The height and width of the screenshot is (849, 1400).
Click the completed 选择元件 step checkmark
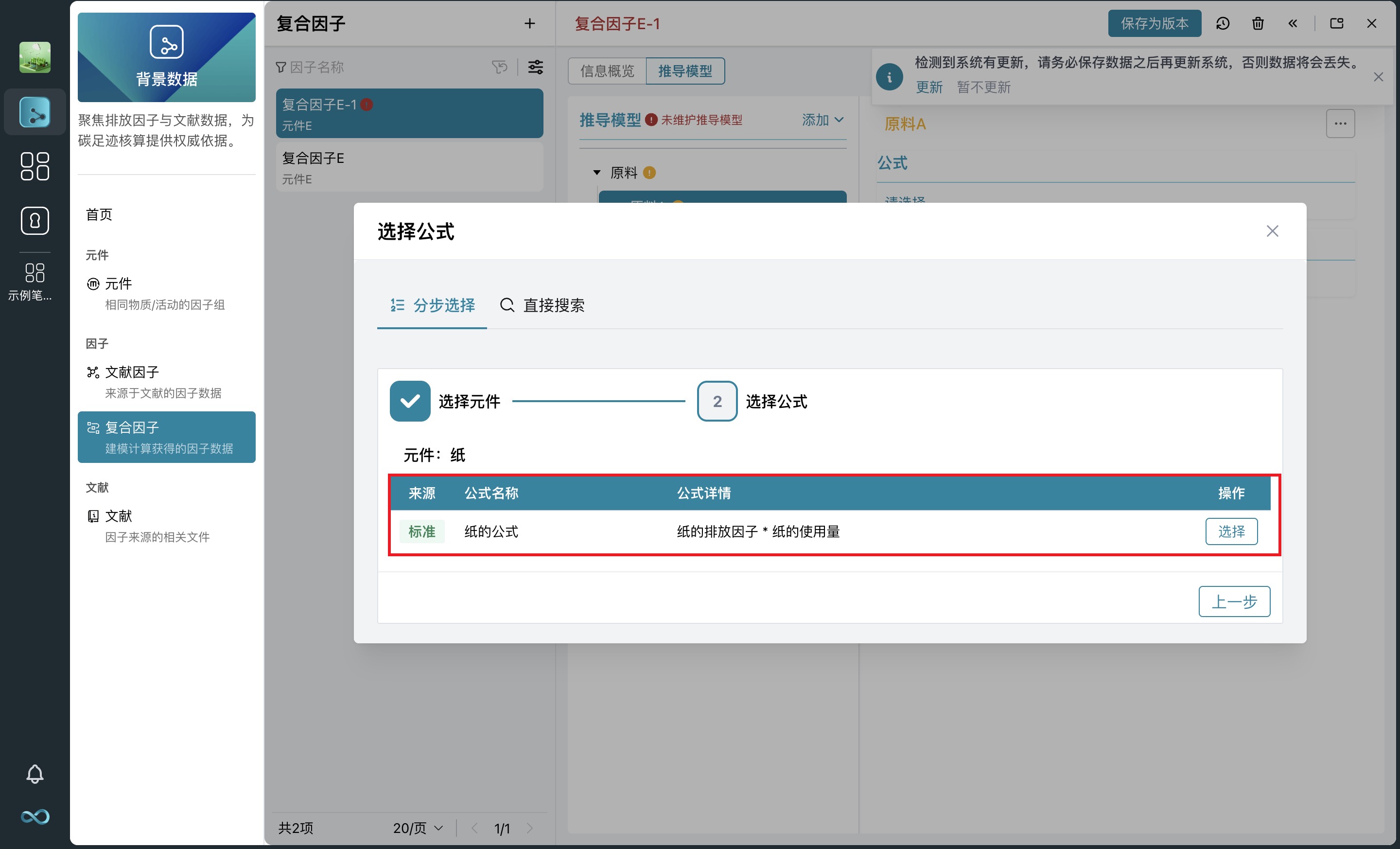coord(410,401)
